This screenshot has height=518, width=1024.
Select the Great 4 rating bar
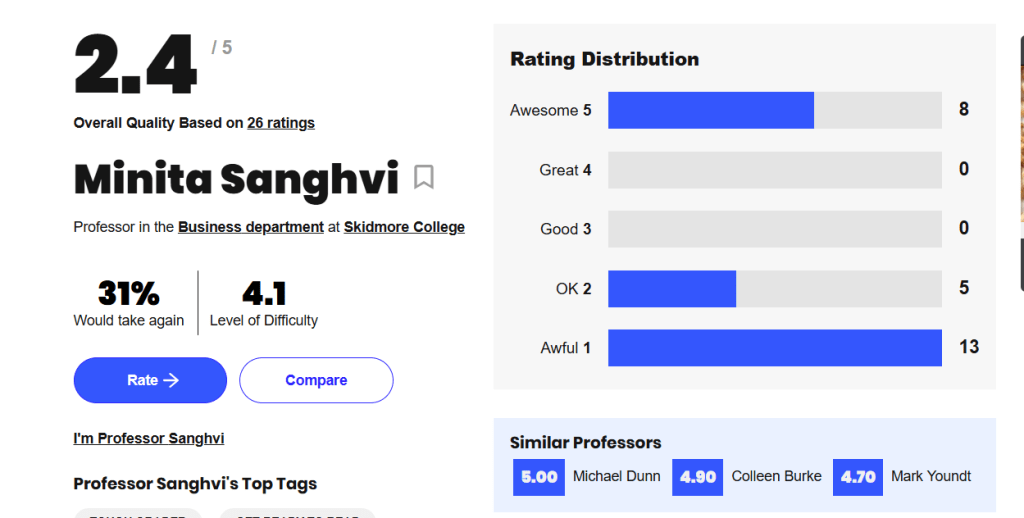pyautogui.click(x=774, y=170)
